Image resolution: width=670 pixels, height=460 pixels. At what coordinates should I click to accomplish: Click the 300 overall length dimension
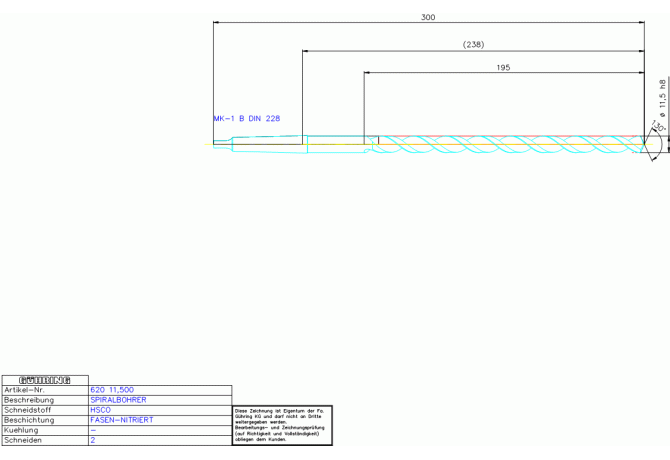[x=428, y=17]
